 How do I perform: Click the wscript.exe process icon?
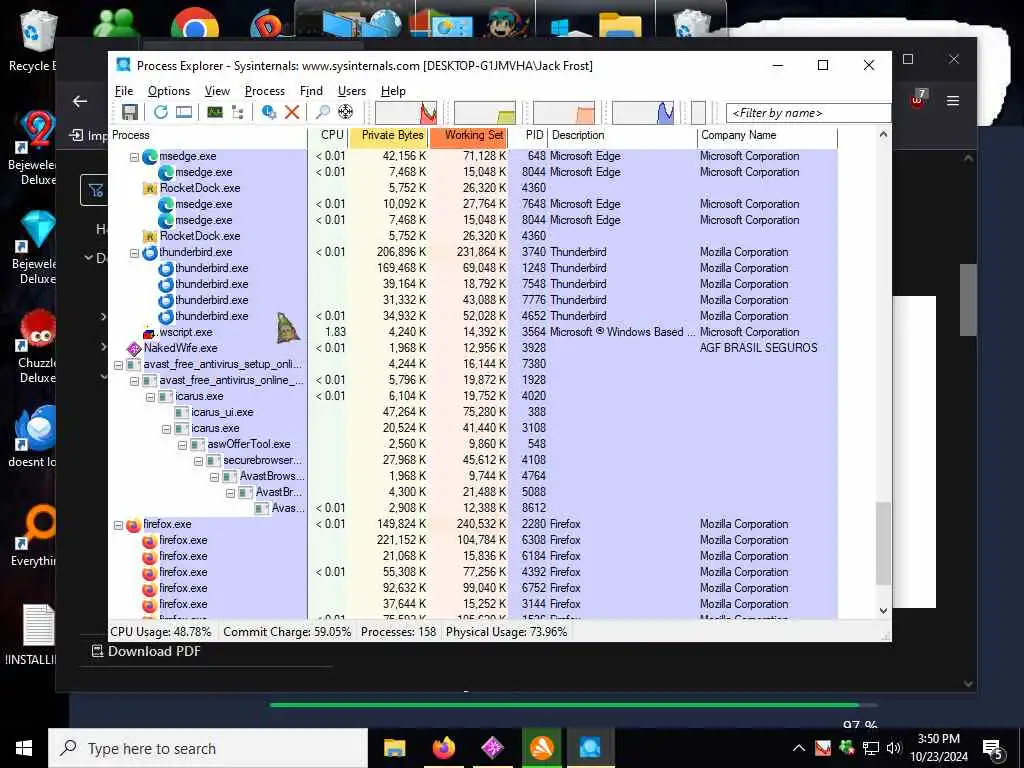pos(150,332)
